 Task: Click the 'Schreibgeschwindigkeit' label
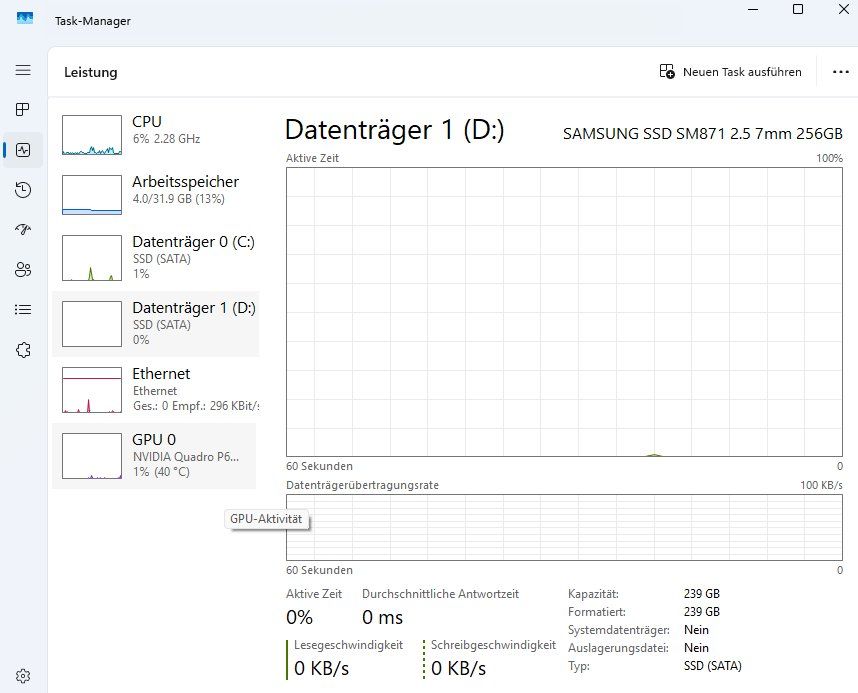[494, 645]
